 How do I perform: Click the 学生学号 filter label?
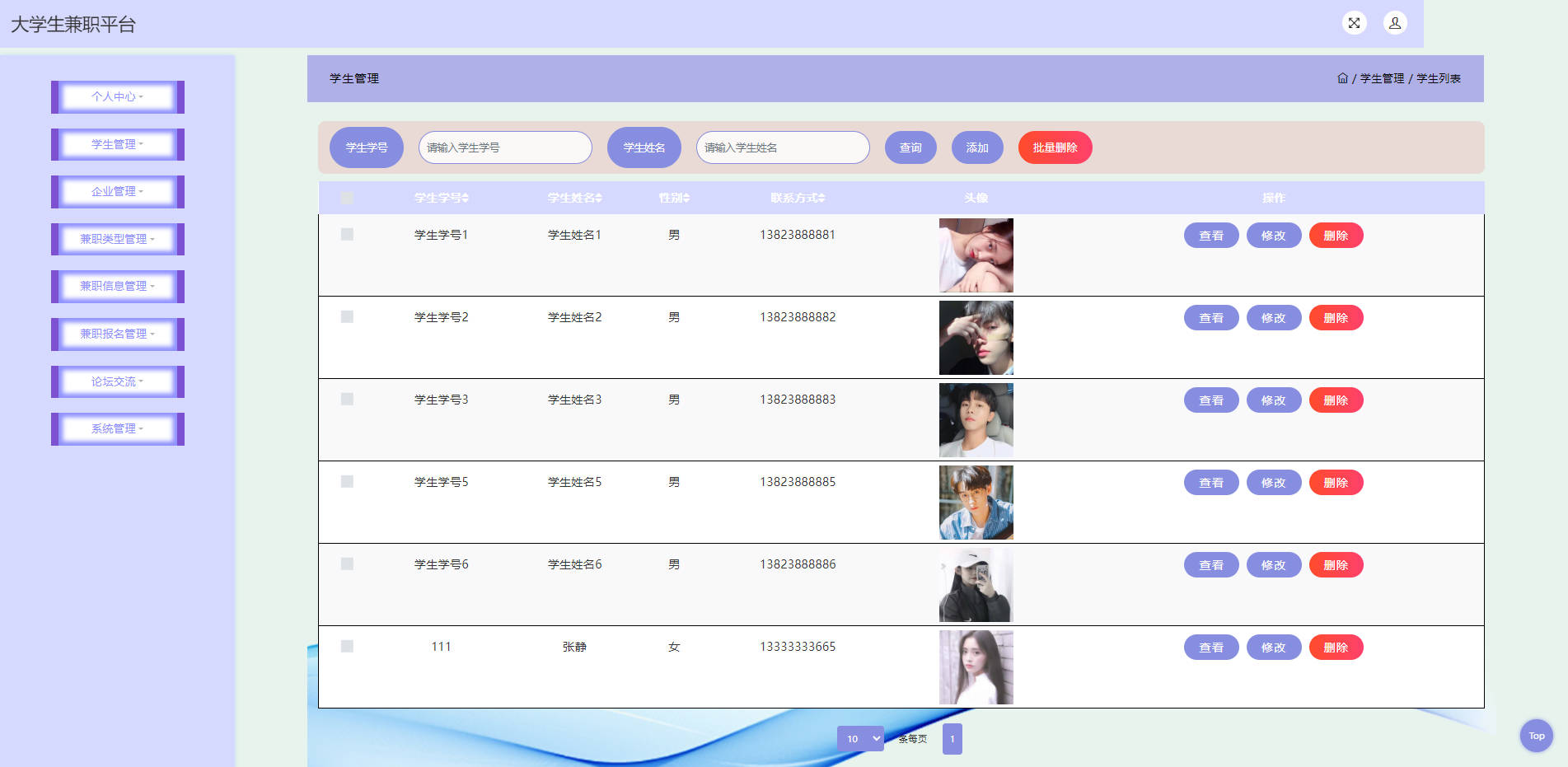pos(367,147)
